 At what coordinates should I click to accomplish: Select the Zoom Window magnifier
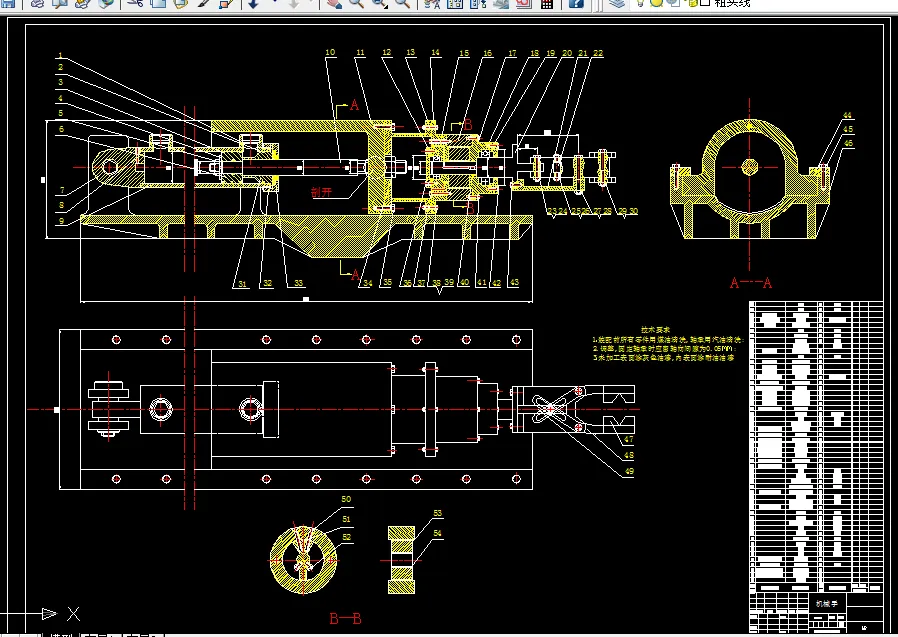coord(379,3)
